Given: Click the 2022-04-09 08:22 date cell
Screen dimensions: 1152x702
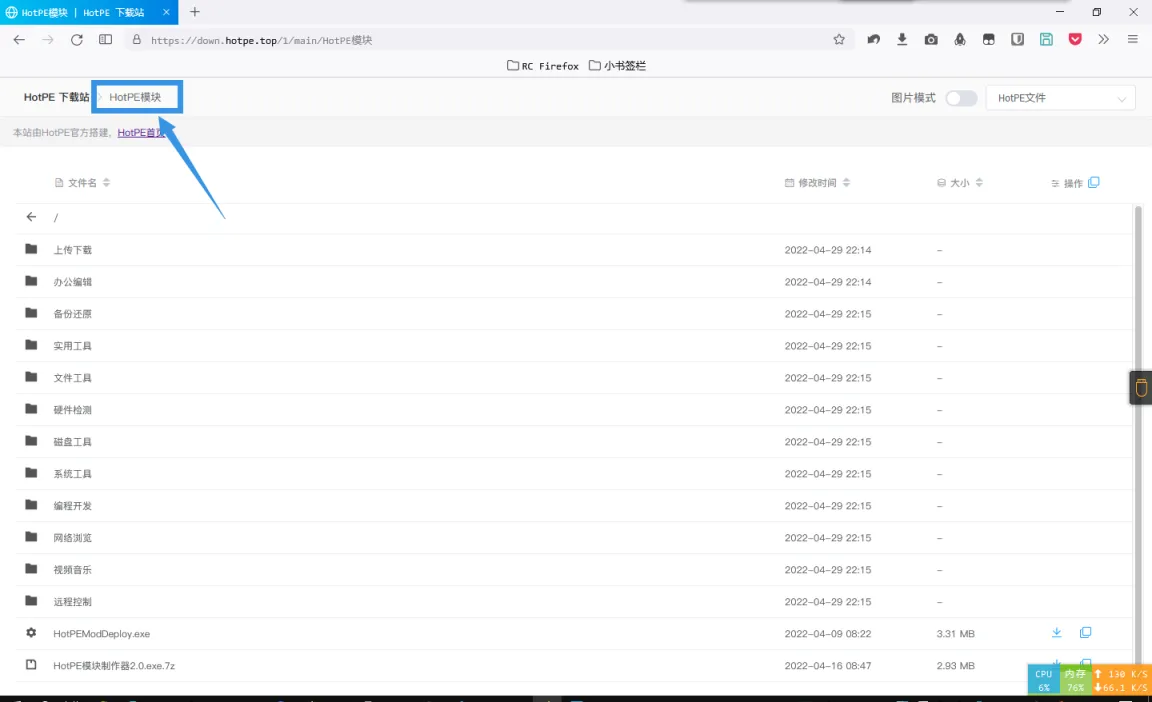Looking at the screenshot, I should tap(827, 634).
